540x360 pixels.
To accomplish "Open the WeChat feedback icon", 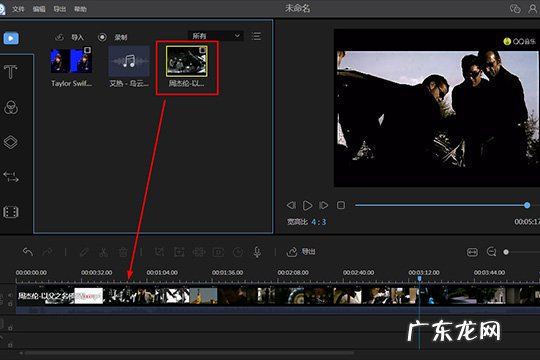I will [x=515, y=8].
